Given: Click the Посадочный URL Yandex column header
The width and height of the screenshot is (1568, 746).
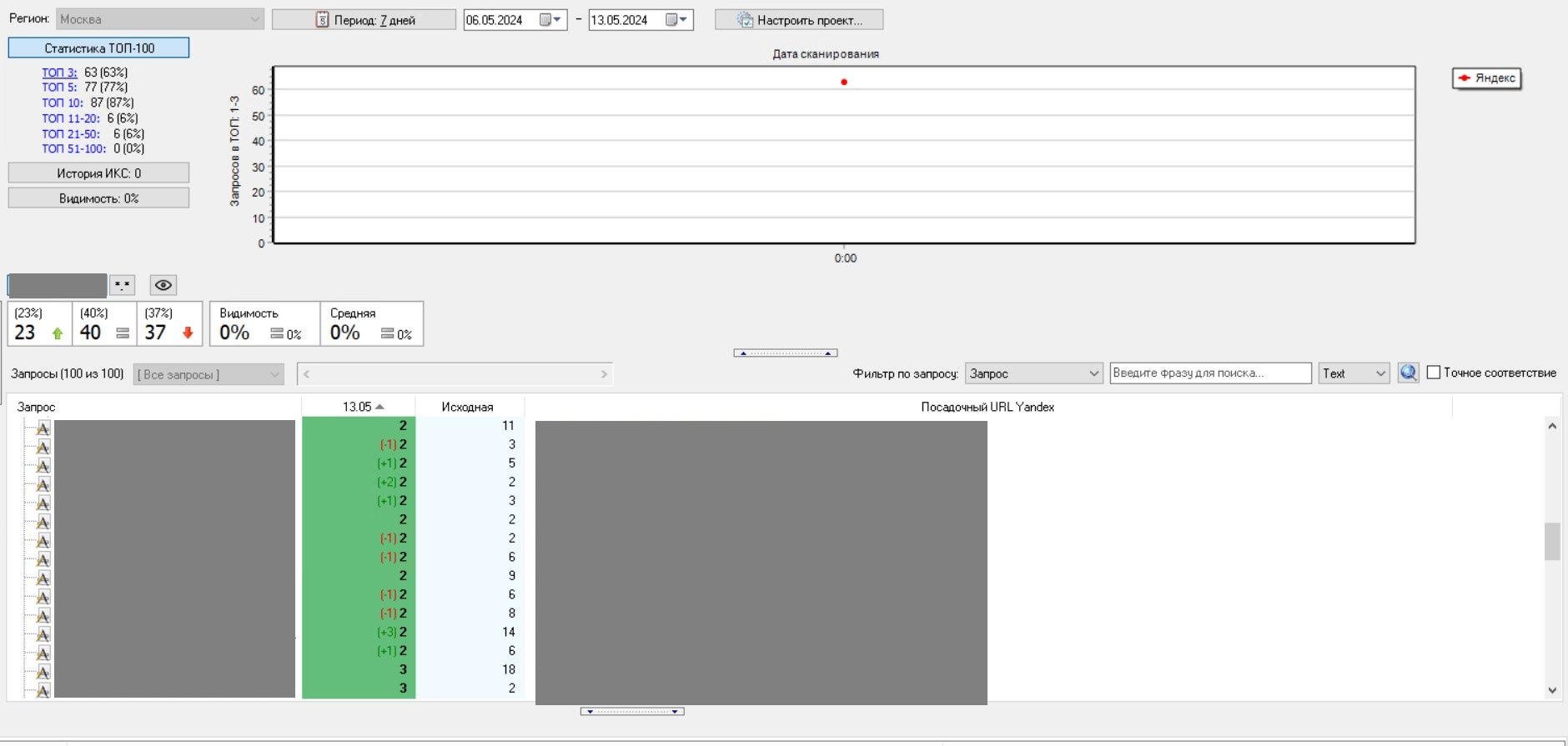Looking at the screenshot, I should [988, 407].
